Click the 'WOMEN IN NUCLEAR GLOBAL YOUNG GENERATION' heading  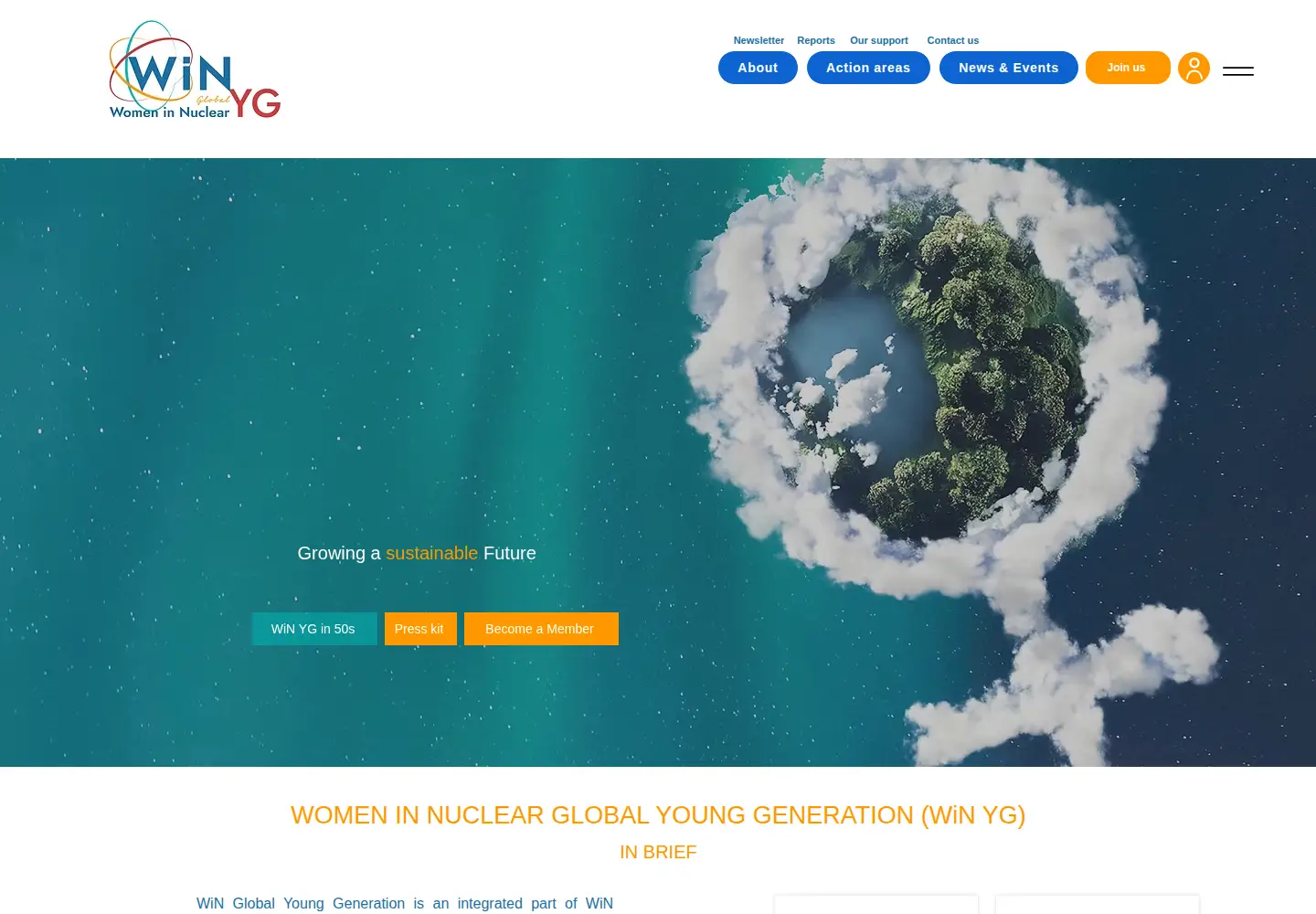tap(658, 815)
